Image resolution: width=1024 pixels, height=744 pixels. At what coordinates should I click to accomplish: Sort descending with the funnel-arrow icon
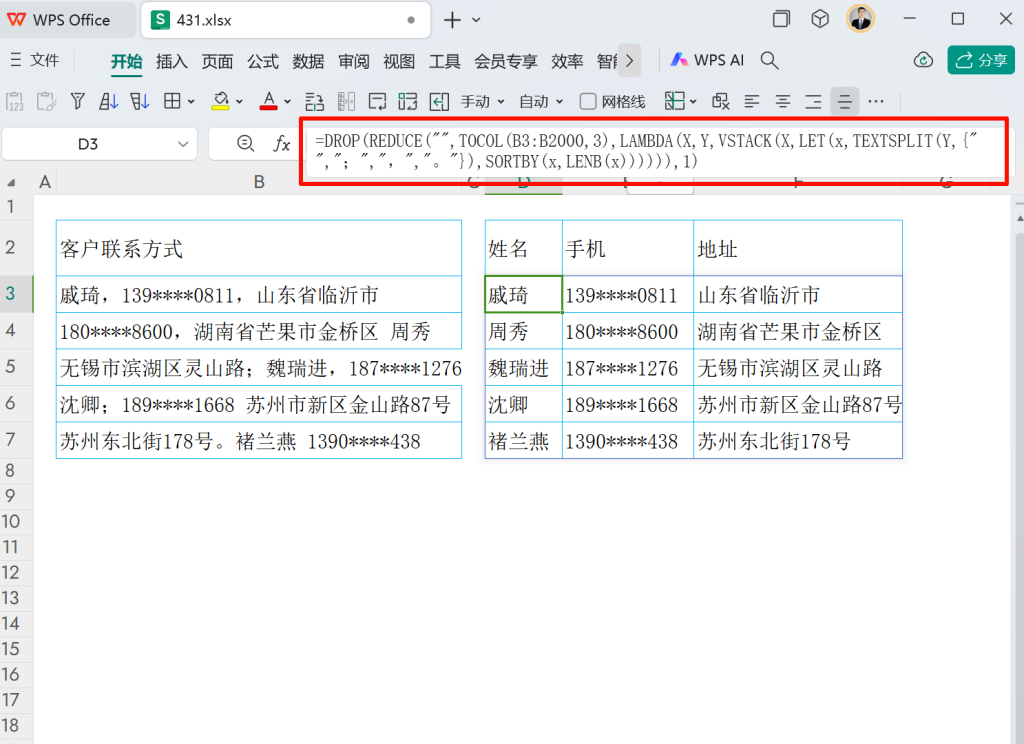point(140,101)
